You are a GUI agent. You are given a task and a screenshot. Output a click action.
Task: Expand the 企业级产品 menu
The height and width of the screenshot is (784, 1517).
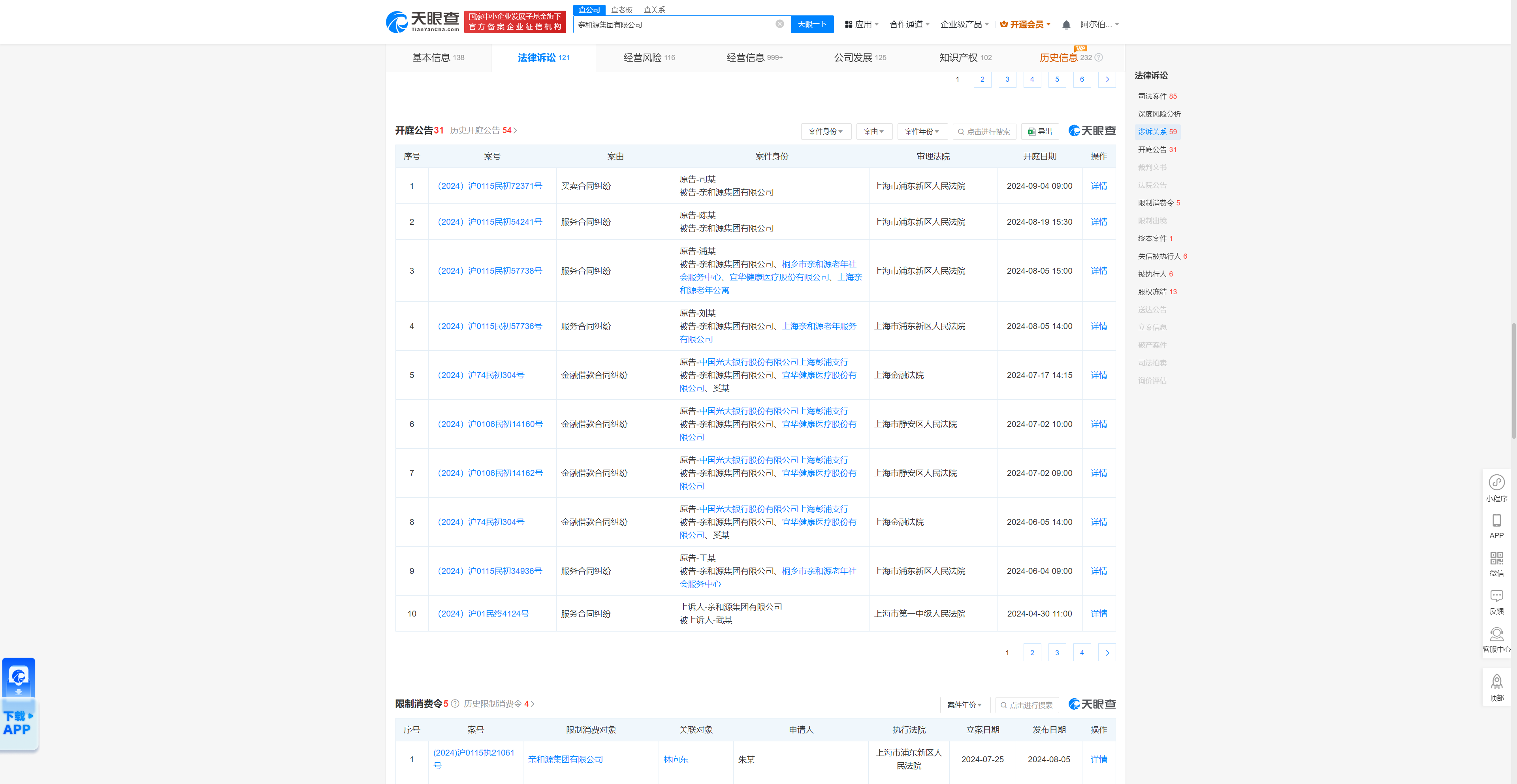pyautogui.click(x=964, y=25)
